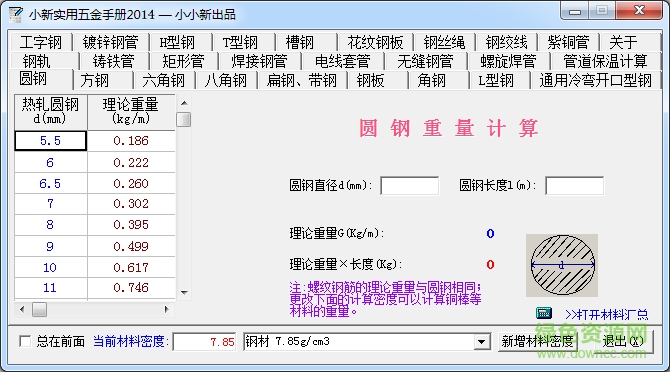Click the 理论重量 (kg/m) column header

[131, 112]
